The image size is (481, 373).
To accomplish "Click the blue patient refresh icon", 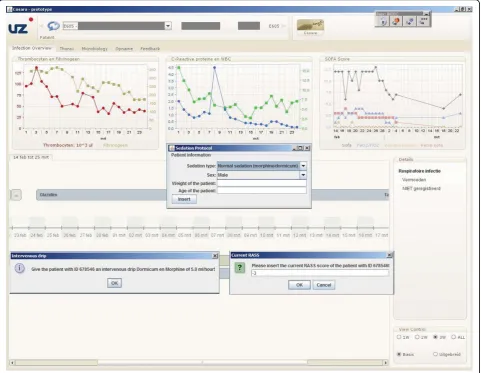I will [x=53, y=26].
